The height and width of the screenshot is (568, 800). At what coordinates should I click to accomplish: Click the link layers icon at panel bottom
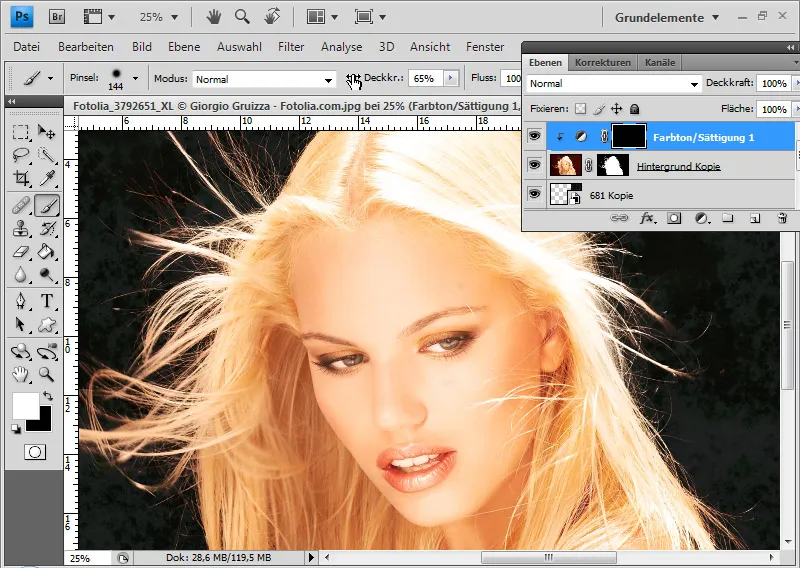619,218
